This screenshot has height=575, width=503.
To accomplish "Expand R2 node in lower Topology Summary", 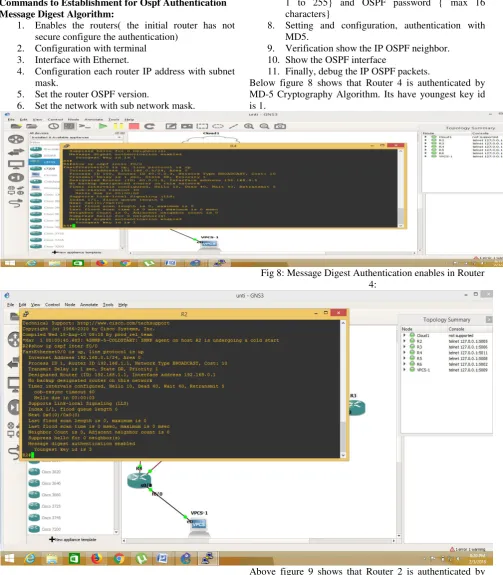I will (x=405, y=341).
